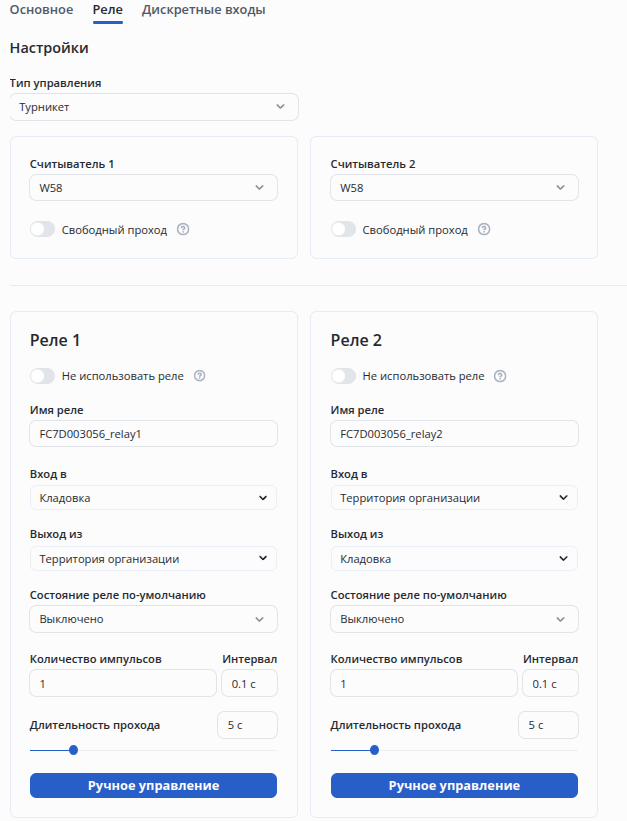Click help icon beside Считыватель 2 Свободный проход
The image size is (627, 821).
(484, 229)
